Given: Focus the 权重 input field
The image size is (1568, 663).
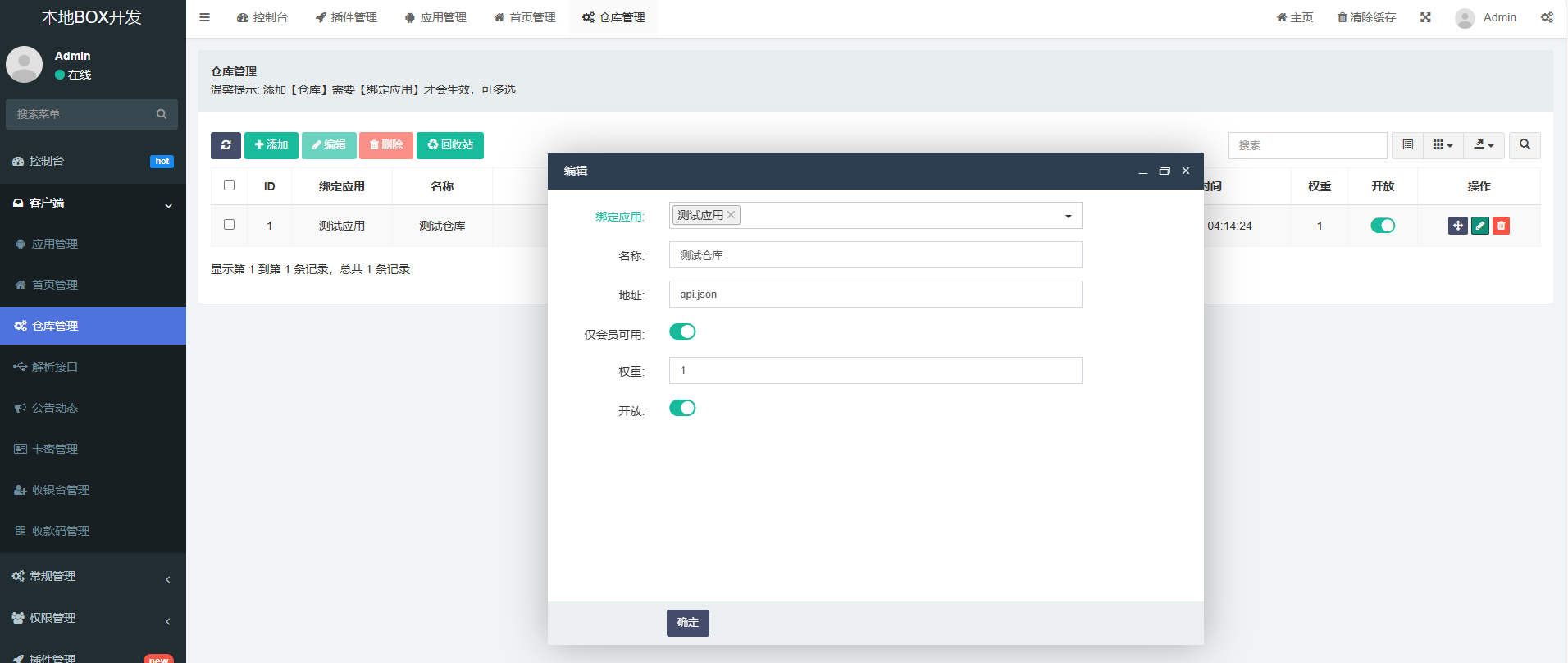Looking at the screenshot, I should click(x=876, y=371).
